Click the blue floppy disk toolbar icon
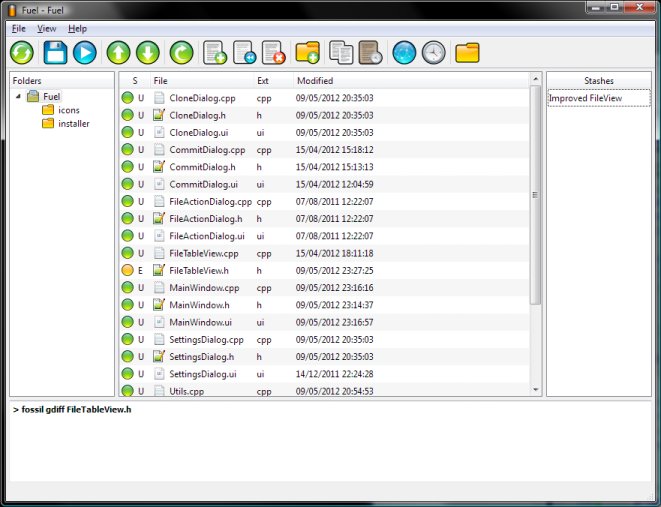Image resolution: width=661 pixels, height=507 pixels. pos(55,53)
